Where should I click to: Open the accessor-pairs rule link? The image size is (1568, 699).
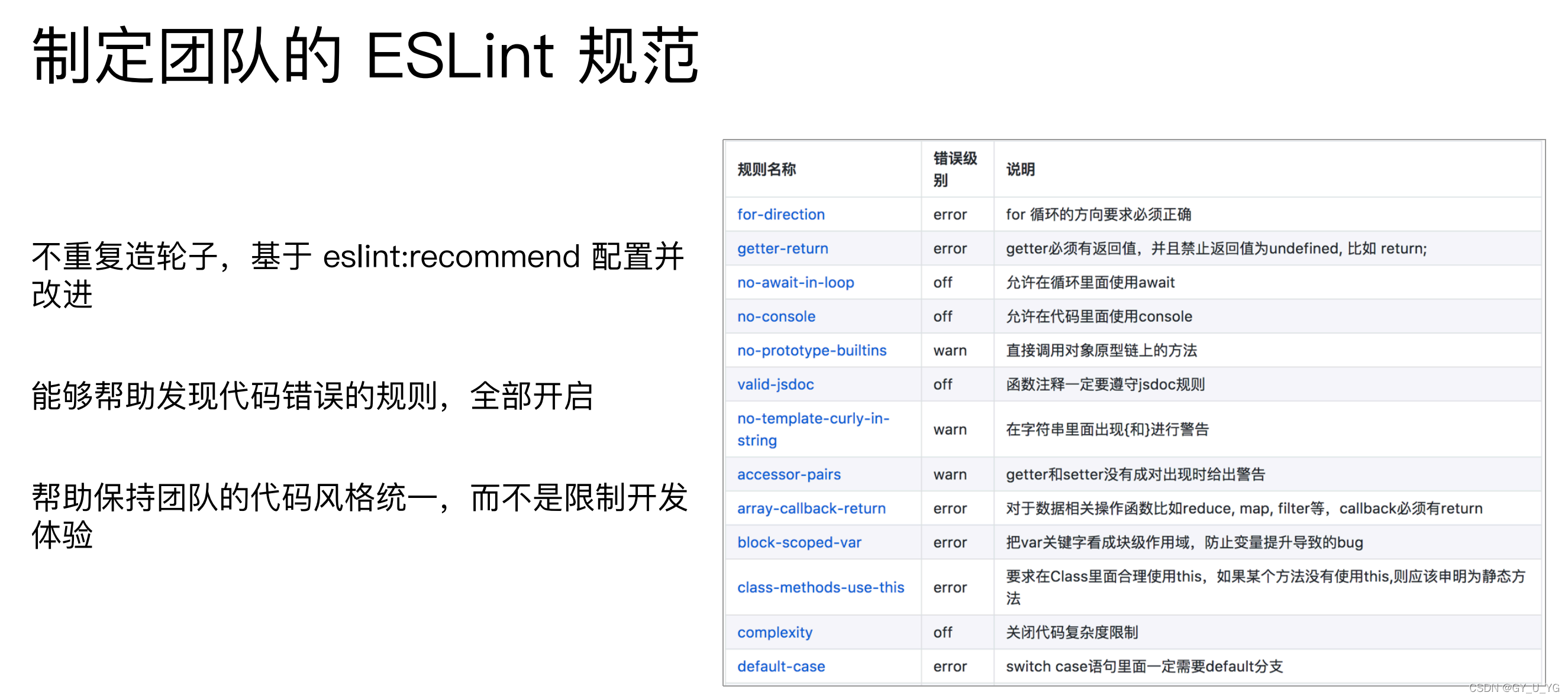(789, 474)
